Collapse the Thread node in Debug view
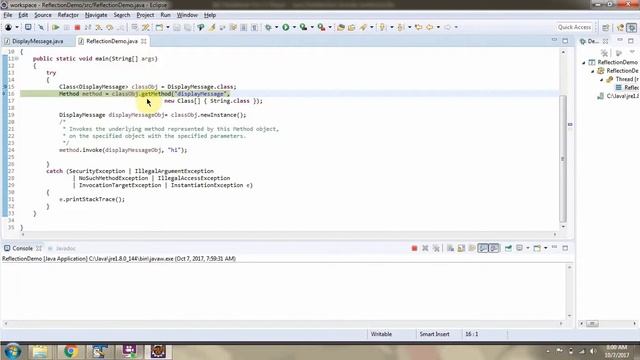Viewport: 640px width, 360px height. [x=602, y=80]
